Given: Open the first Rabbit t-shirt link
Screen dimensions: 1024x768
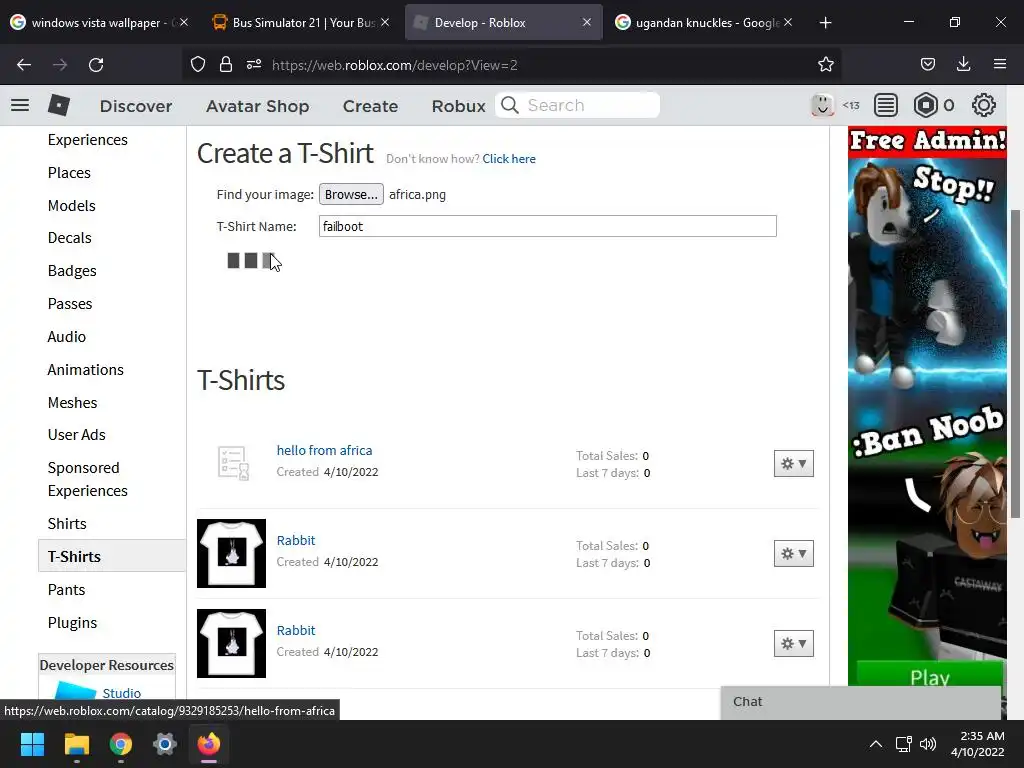Looking at the screenshot, I should pos(296,540).
